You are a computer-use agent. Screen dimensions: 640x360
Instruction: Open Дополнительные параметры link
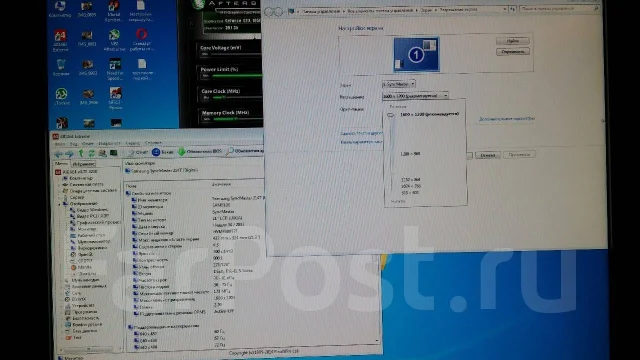pos(507,119)
